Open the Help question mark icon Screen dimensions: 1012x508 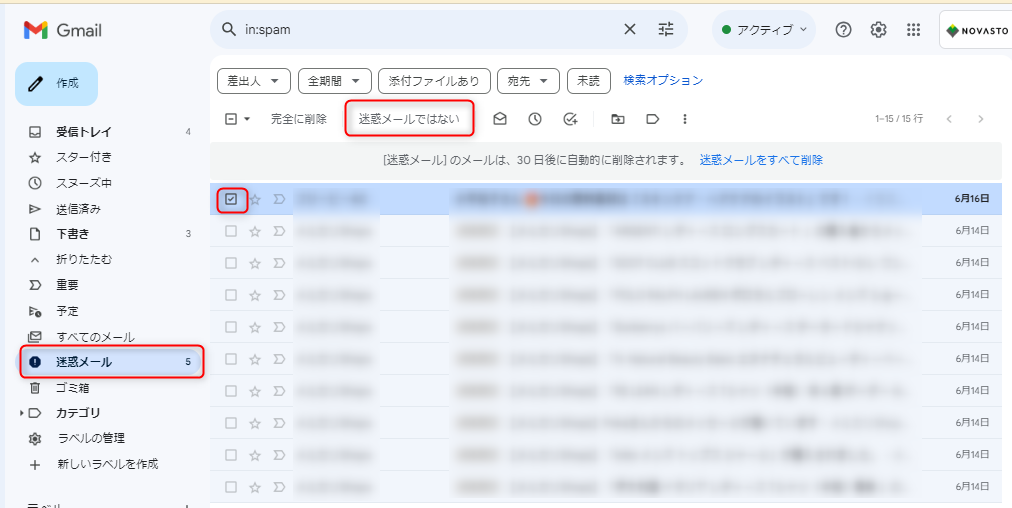pos(843,30)
